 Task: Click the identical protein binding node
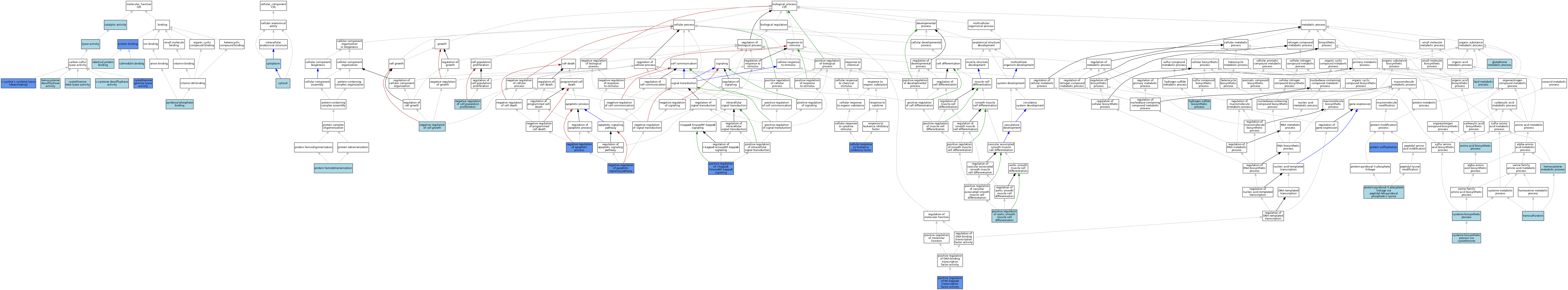click(103, 63)
